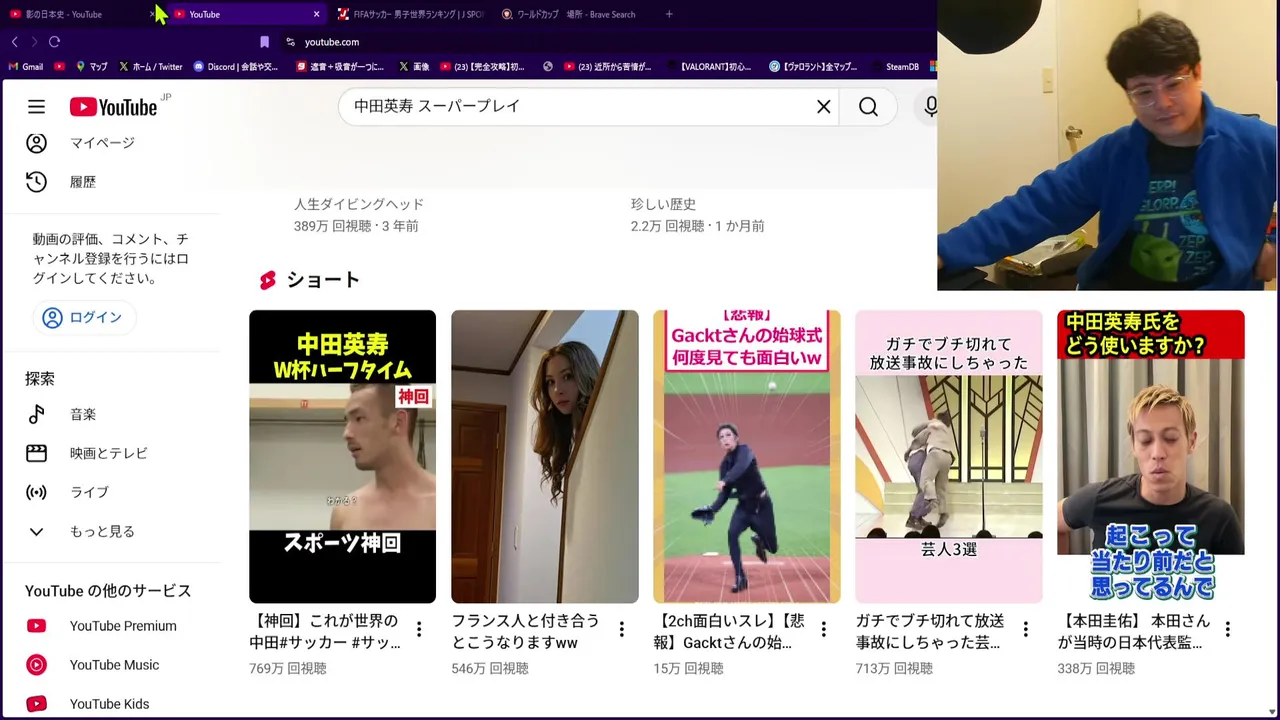1280x720 pixels.
Task: Run search with magnifying glass button
Action: pyautogui.click(x=868, y=106)
